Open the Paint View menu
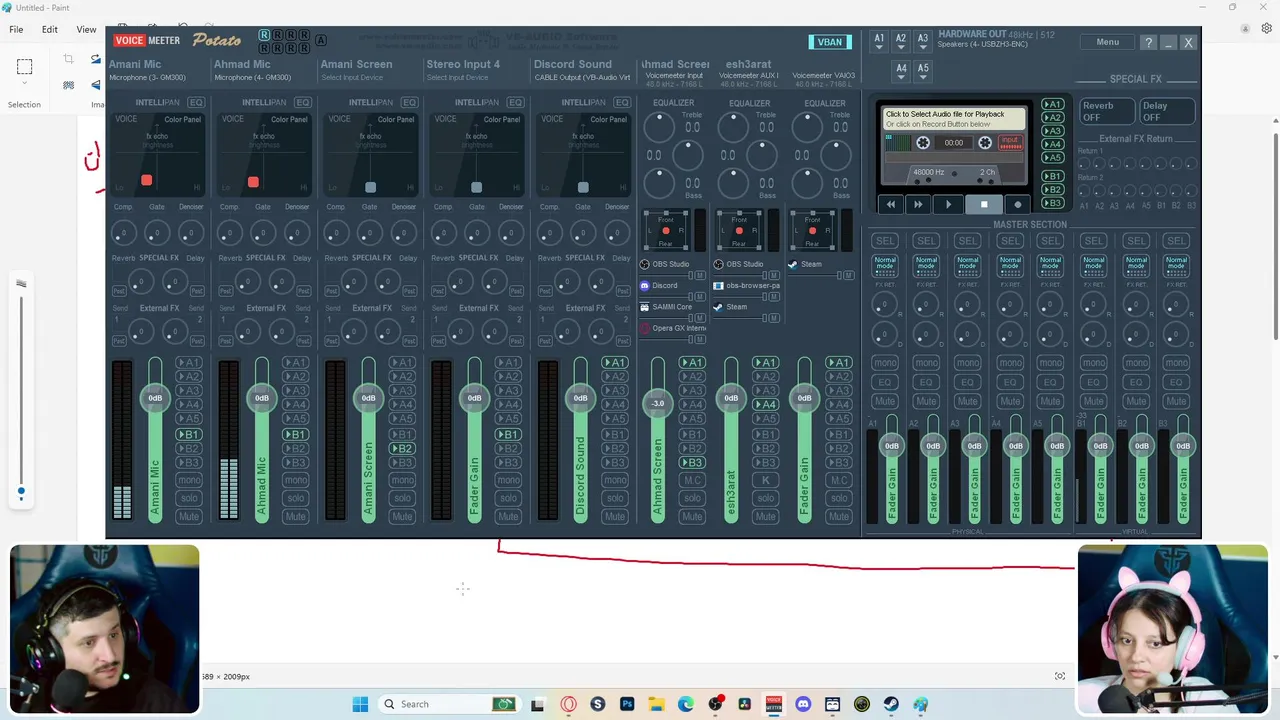The width and height of the screenshot is (1280, 720). coord(86,29)
